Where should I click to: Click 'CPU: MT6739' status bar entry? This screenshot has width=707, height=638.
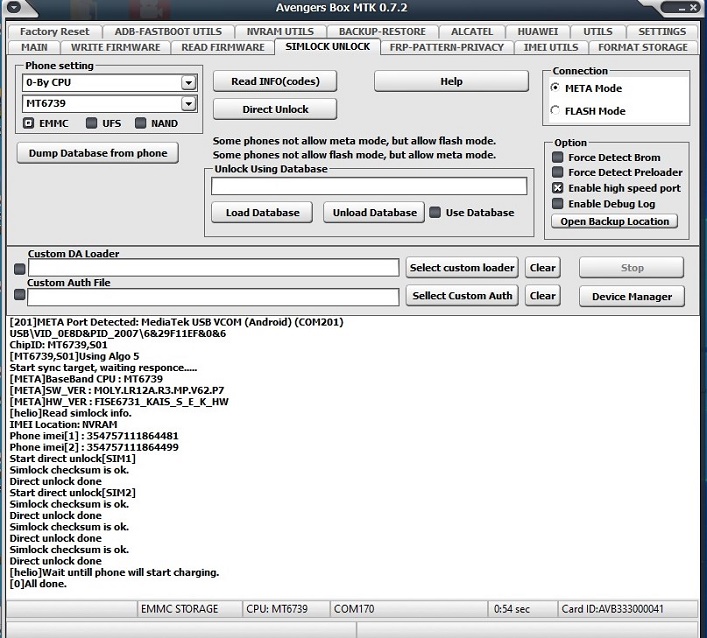pyautogui.click(x=277, y=609)
